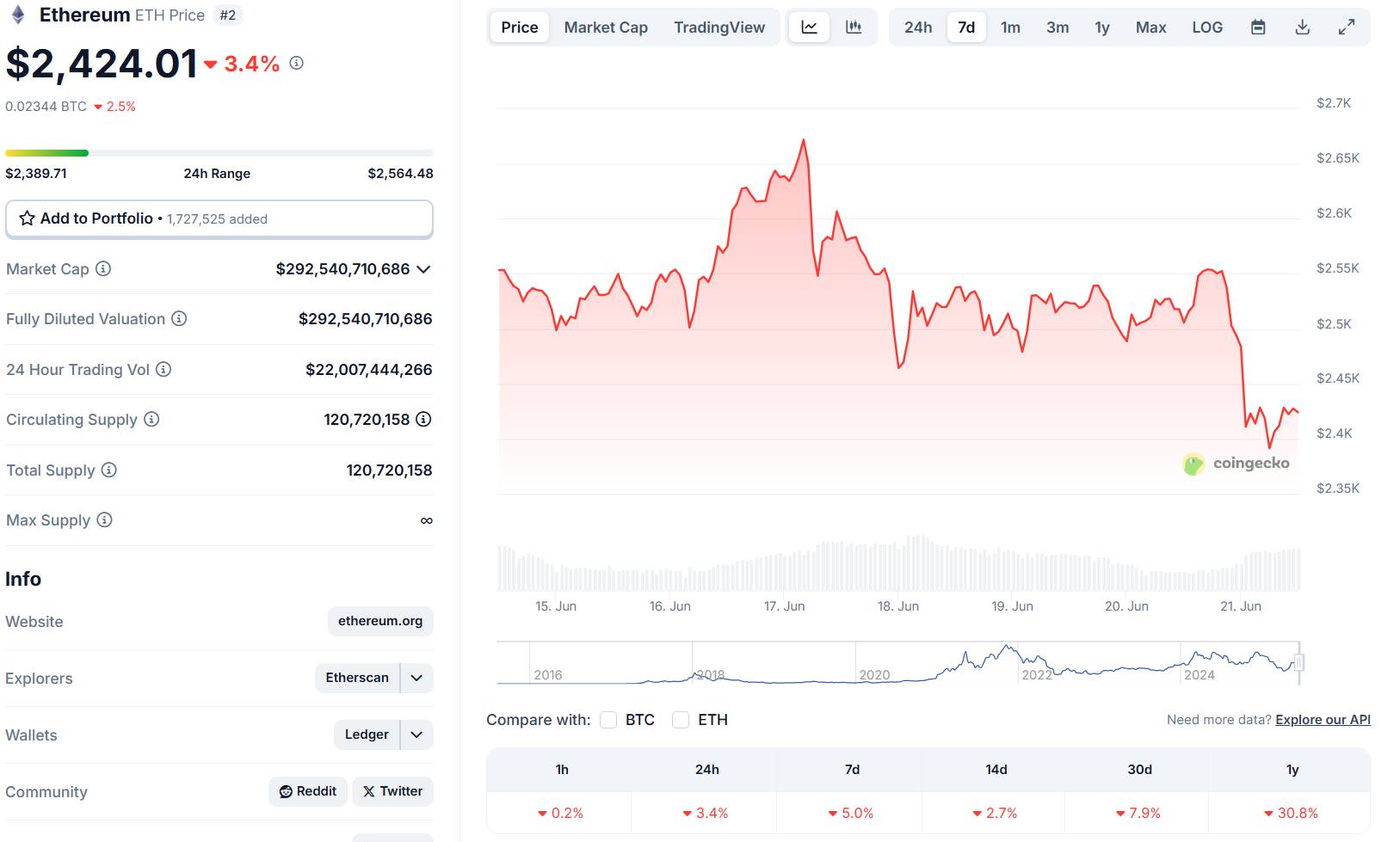Open the Explorers dropdown arrow

click(416, 678)
